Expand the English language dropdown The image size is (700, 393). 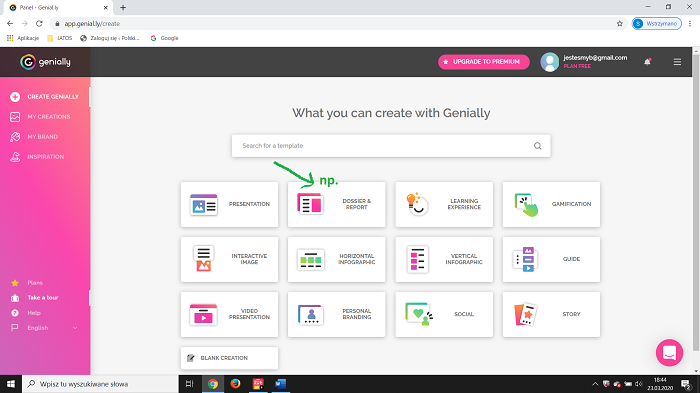click(44, 328)
